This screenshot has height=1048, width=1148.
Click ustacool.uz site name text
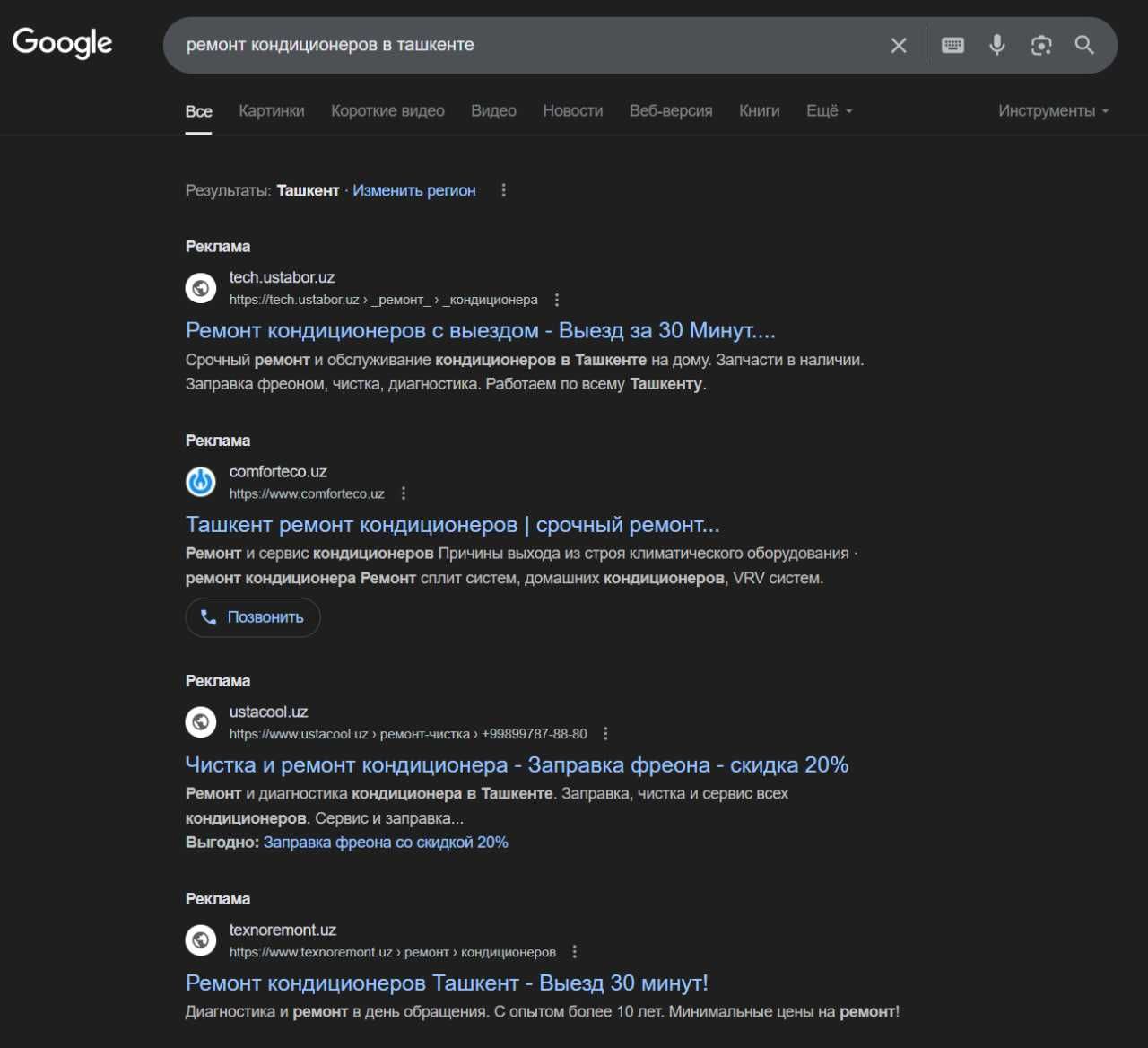tap(269, 712)
